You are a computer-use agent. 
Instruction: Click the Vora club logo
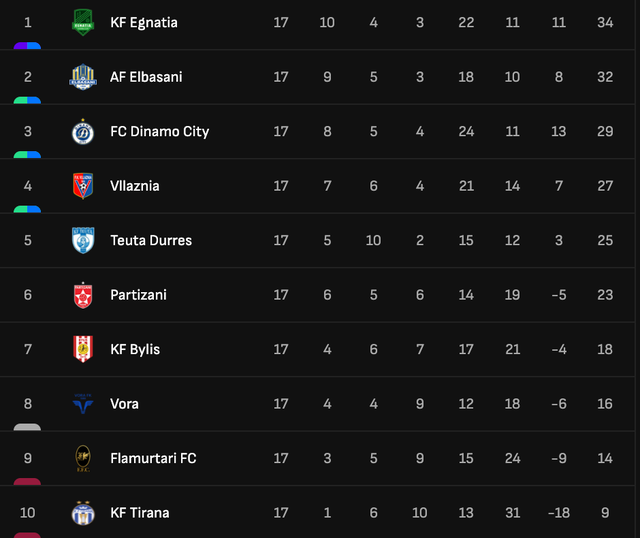tap(82, 404)
